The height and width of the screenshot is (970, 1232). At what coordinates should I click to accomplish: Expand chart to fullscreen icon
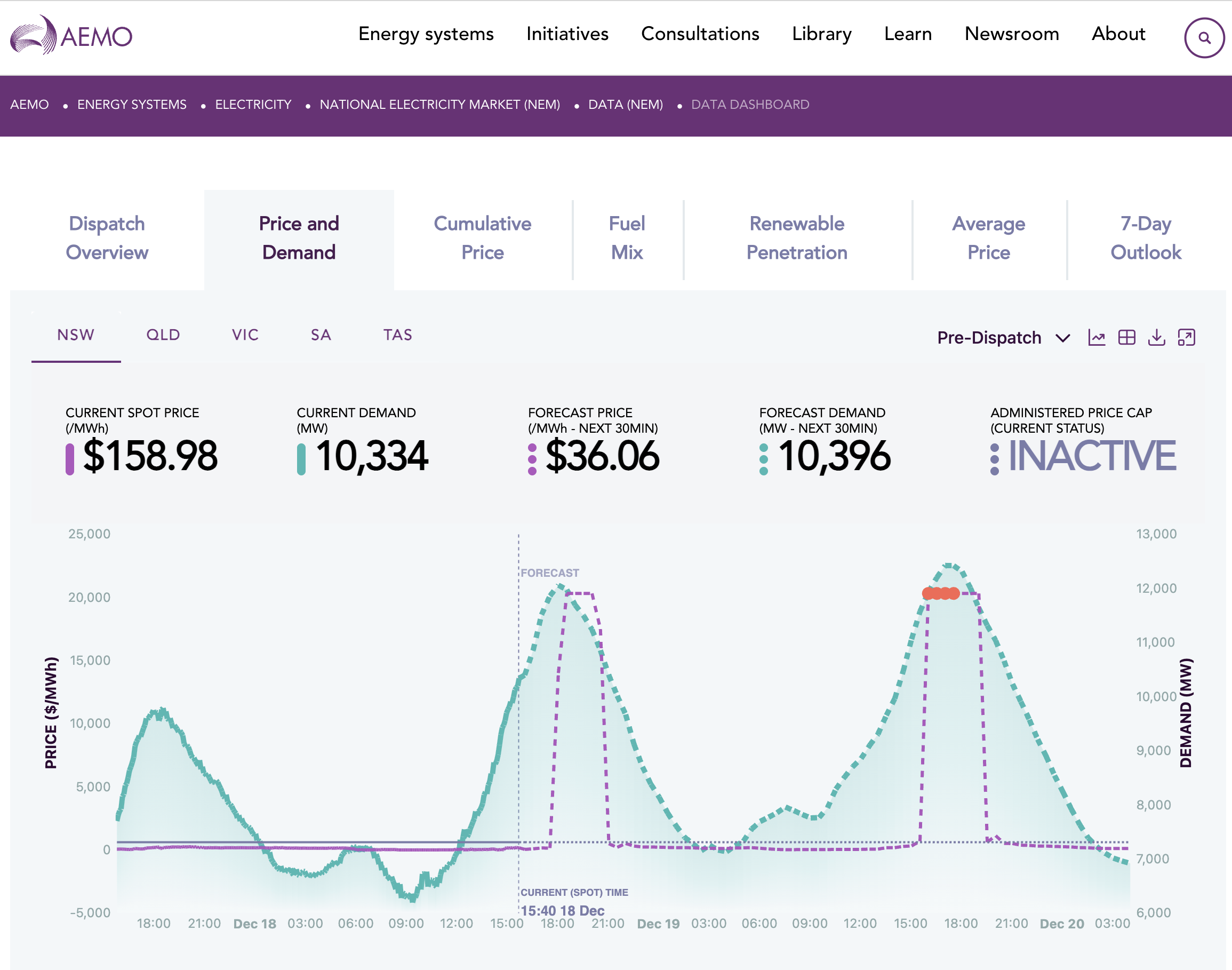(1187, 337)
